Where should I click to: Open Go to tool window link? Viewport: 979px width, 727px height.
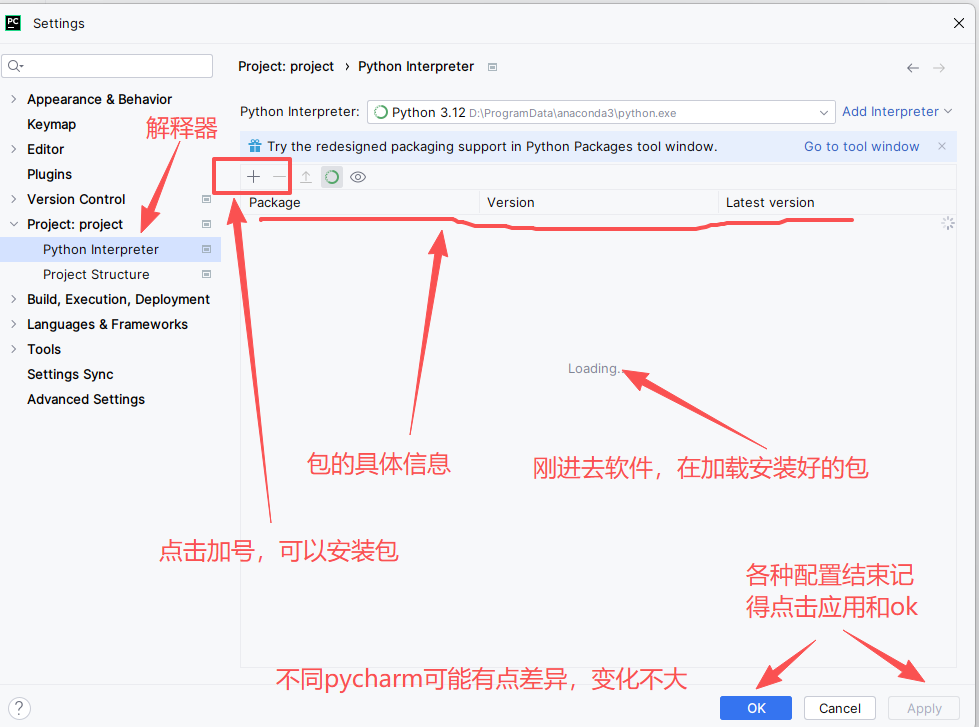pos(861,146)
